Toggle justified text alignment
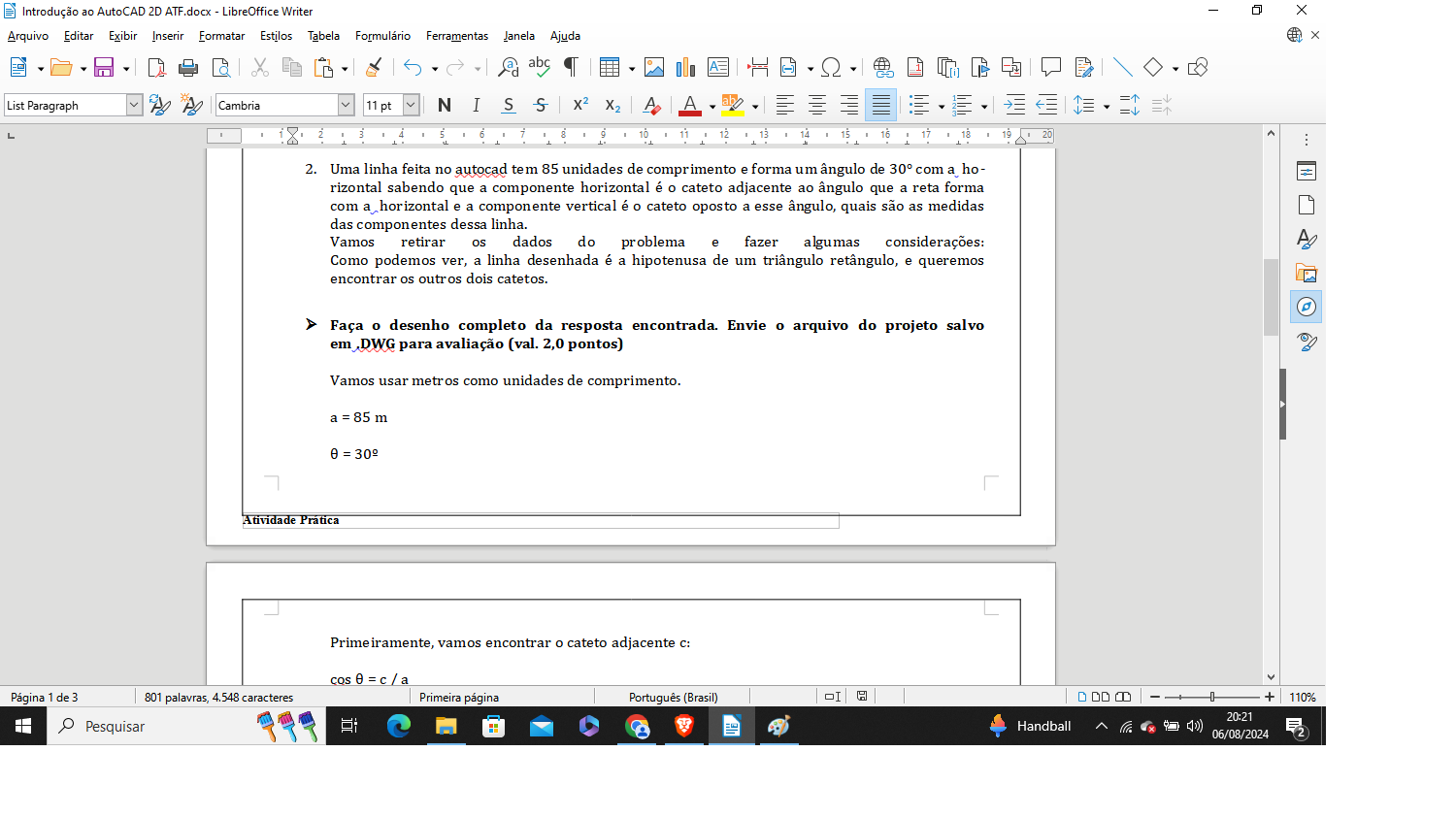 coord(880,105)
